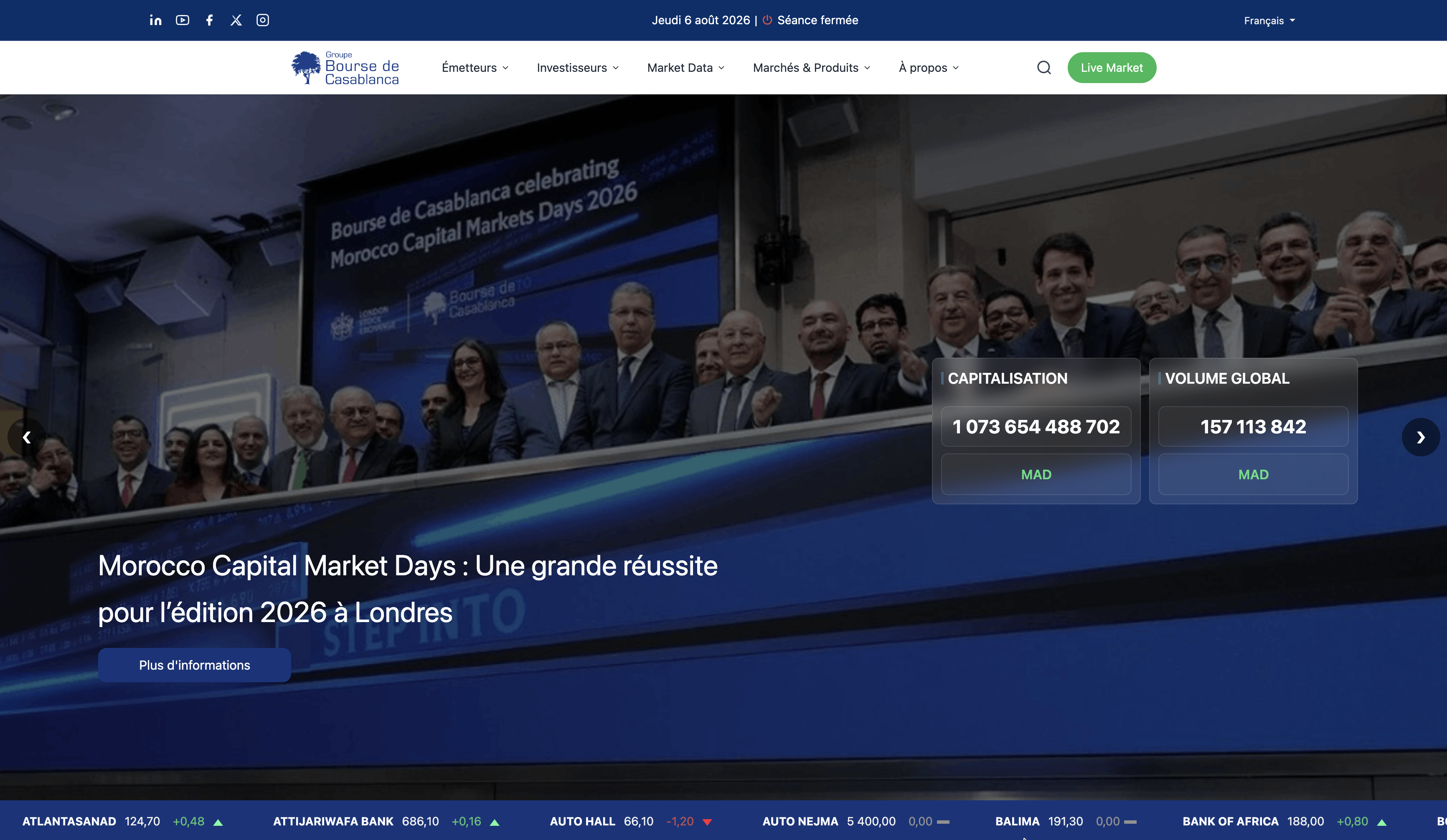Click the red power icon beside Séance fermée
Screen dimensions: 1447x840
pyautogui.click(x=767, y=20)
